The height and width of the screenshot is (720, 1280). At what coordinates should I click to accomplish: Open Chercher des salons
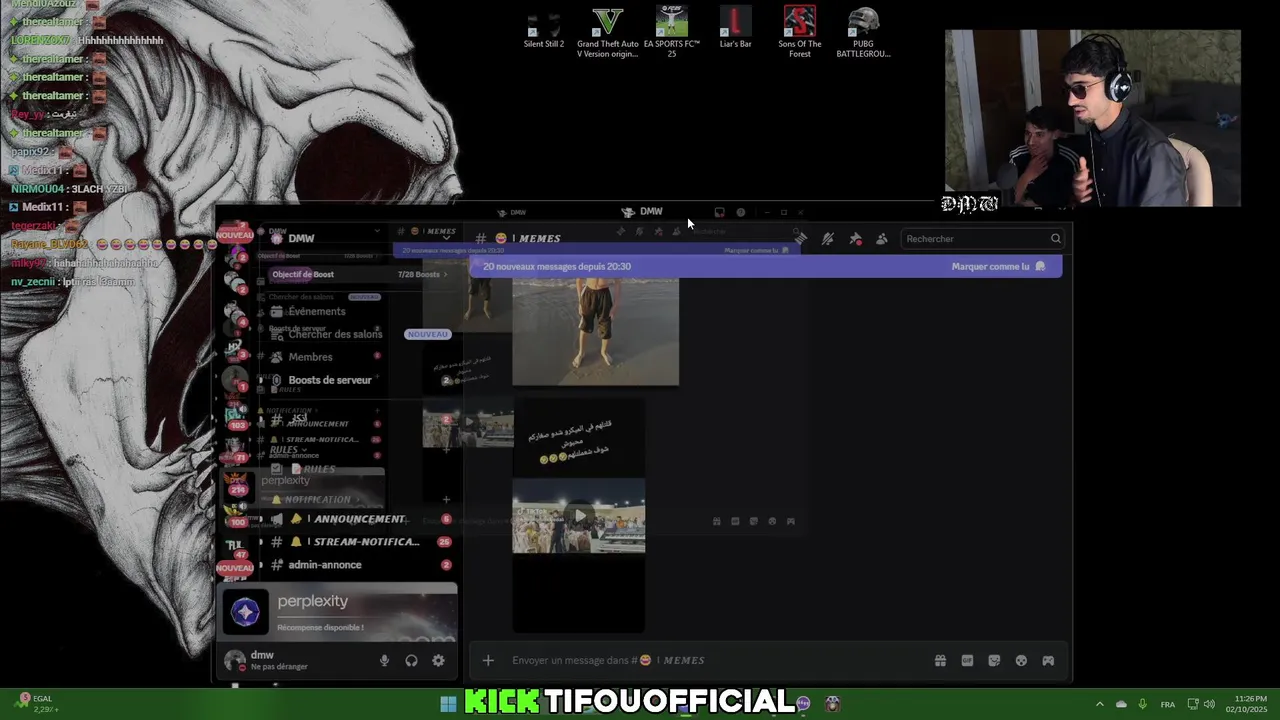335,334
